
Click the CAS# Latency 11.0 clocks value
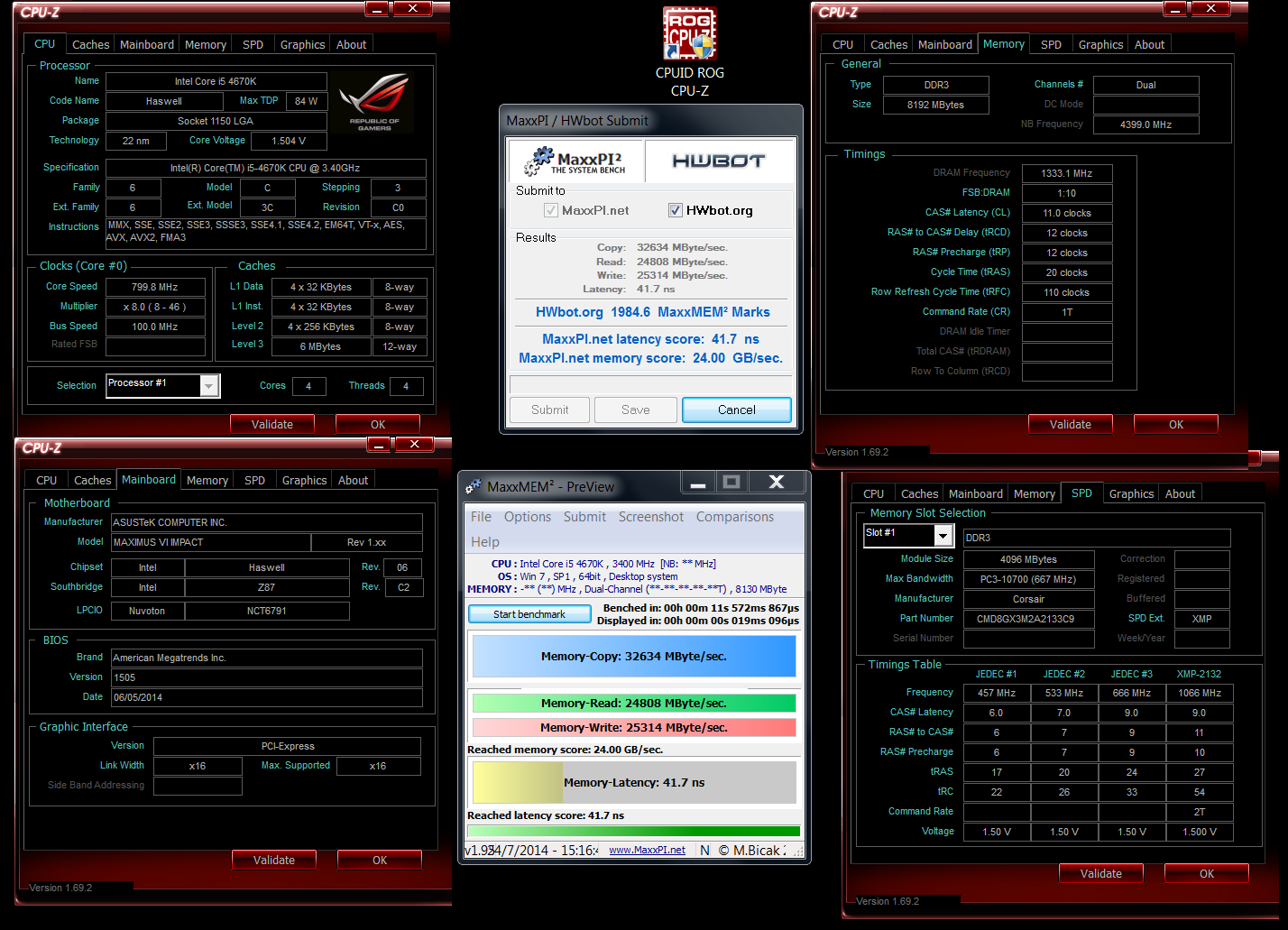point(1067,213)
